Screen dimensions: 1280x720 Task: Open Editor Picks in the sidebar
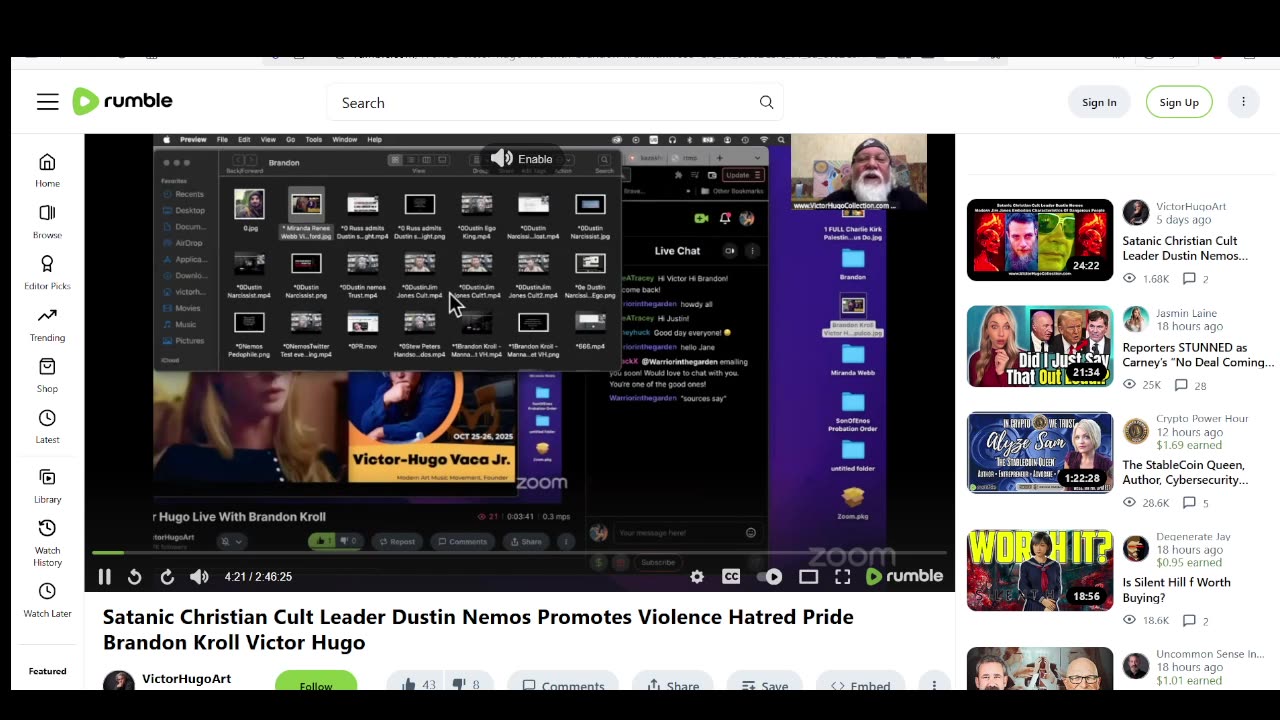point(47,272)
